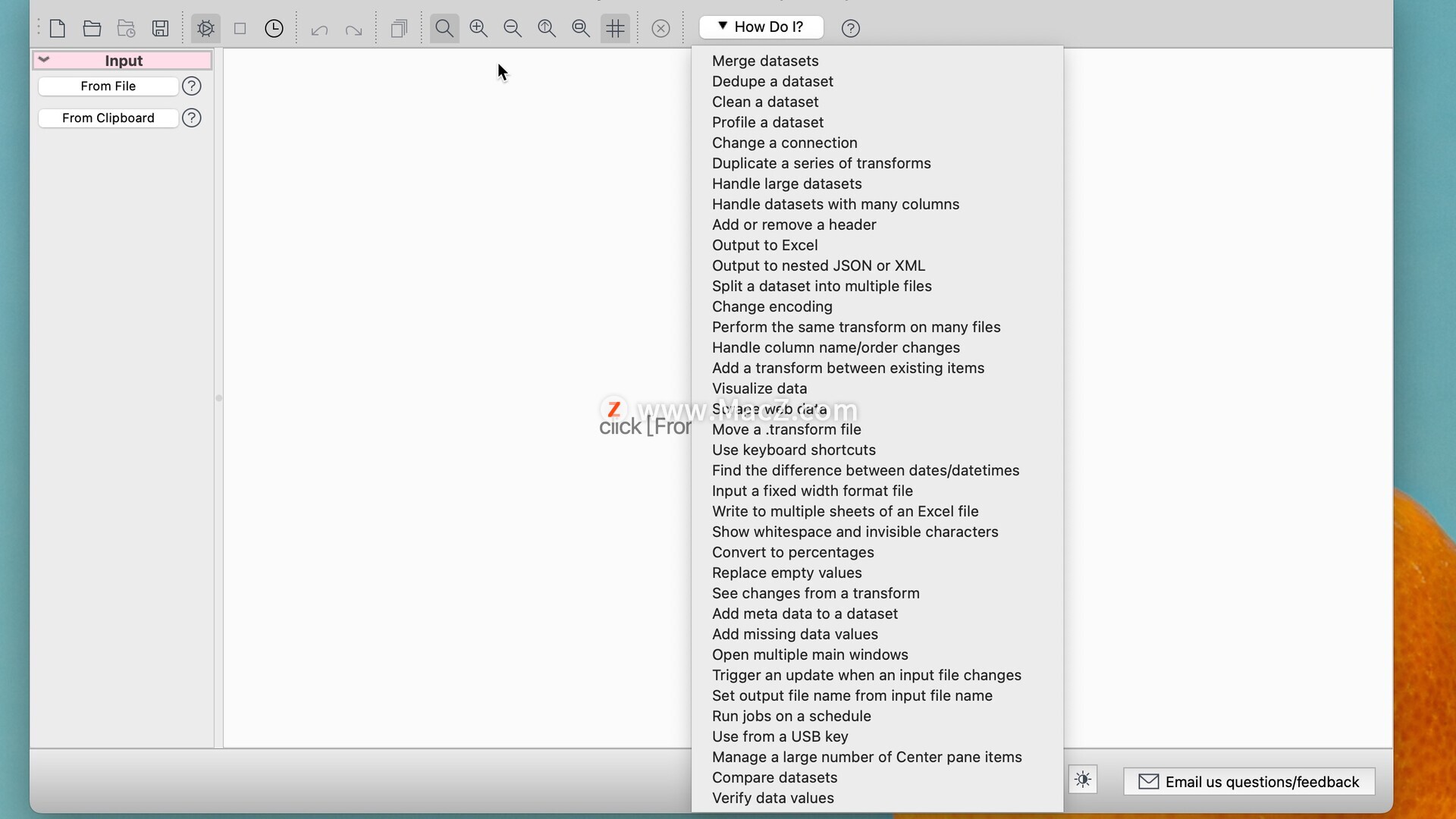The height and width of the screenshot is (819, 1456).
Task: Open the How Do I? dropdown
Action: click(x=761, y=27)
